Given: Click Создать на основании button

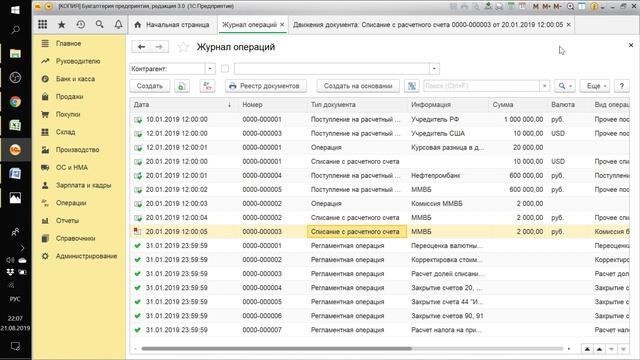Looking at the screenshot, I should [x=358, y=86].
